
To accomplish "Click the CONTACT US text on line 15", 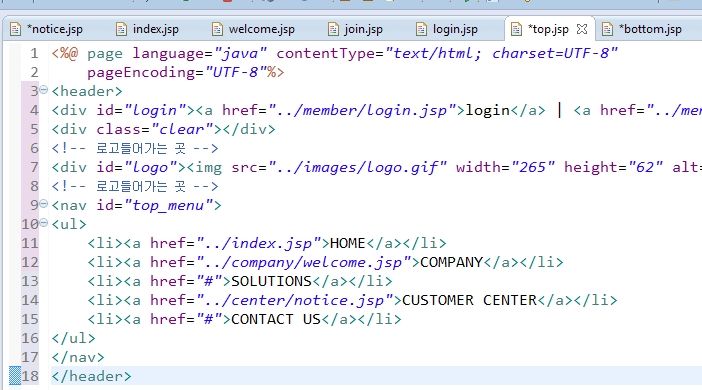I will point(276,319).
